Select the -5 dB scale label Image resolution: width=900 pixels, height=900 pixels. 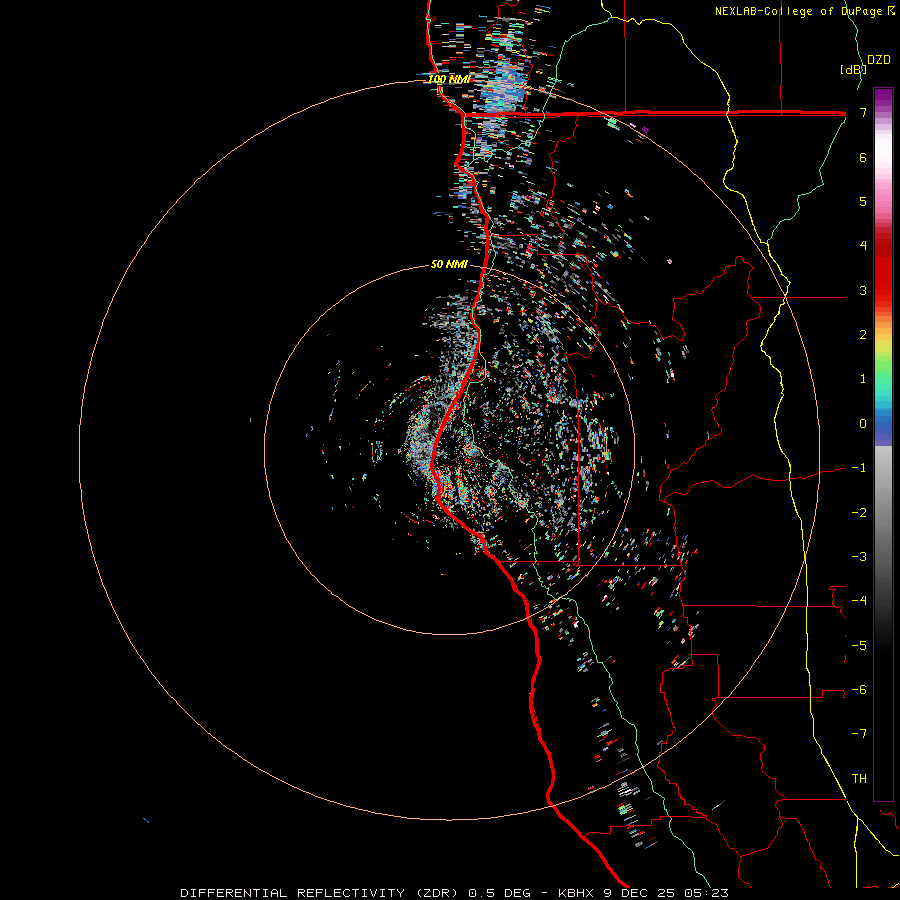(859, 646)
